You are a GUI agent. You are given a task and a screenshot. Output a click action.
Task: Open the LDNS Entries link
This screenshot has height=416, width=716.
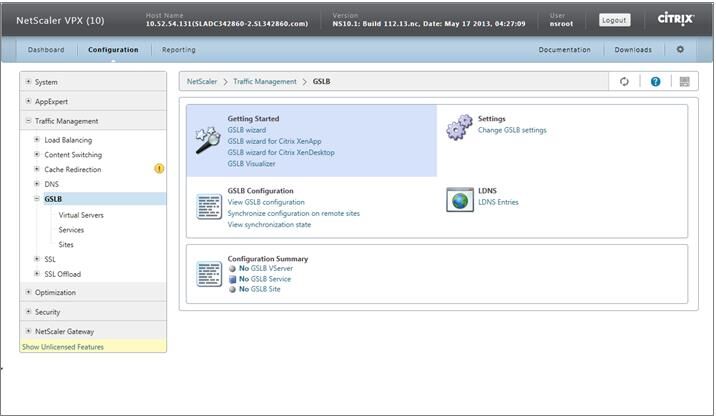[x=498, y=202]
